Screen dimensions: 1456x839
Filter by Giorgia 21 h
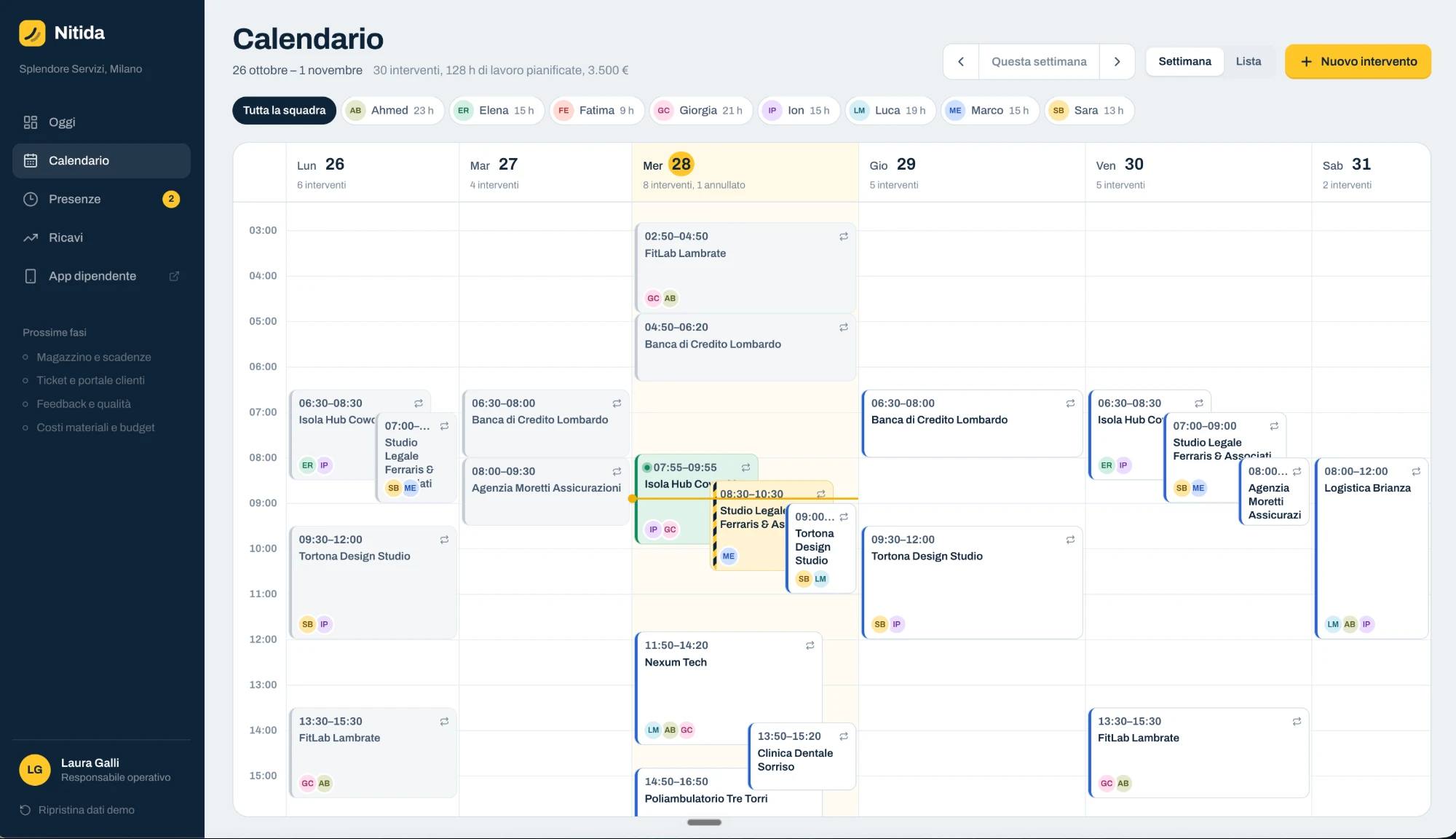(x=701, y=111)
